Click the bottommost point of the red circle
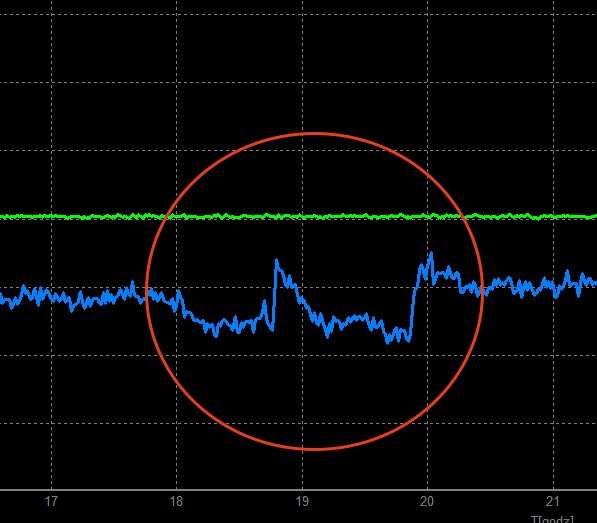The height and width of the screenshot is (523, 597). (x=313, y=450)
